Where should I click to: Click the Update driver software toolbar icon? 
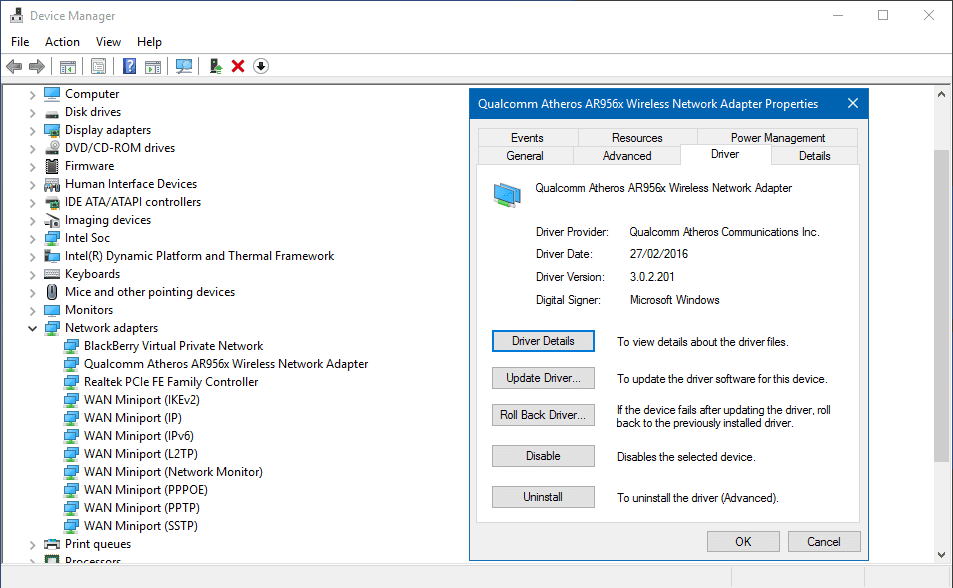[215, 66]
